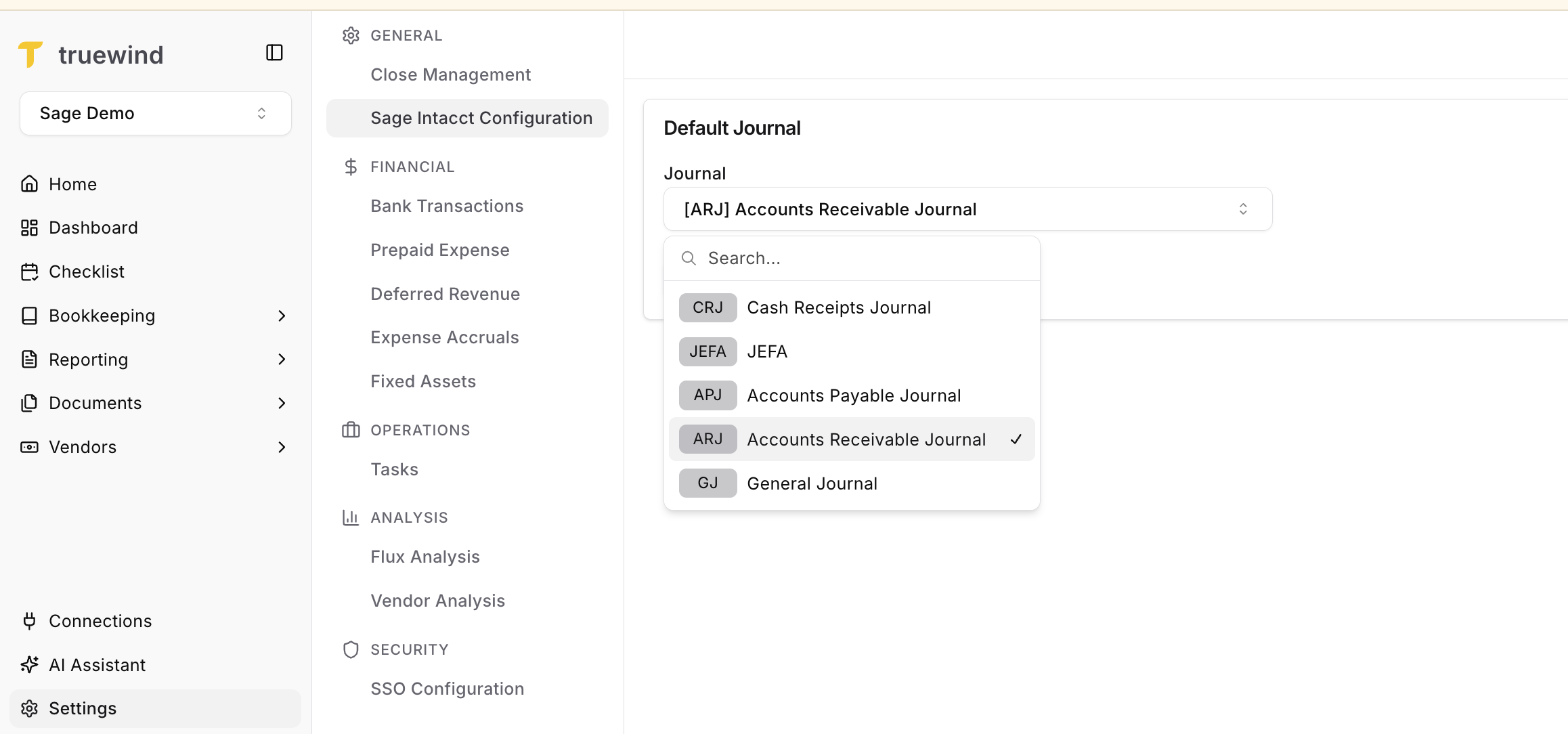Pick Accounts Payable Journal from list
This screenshot has width=1568, height=734.
pos(853,395)
